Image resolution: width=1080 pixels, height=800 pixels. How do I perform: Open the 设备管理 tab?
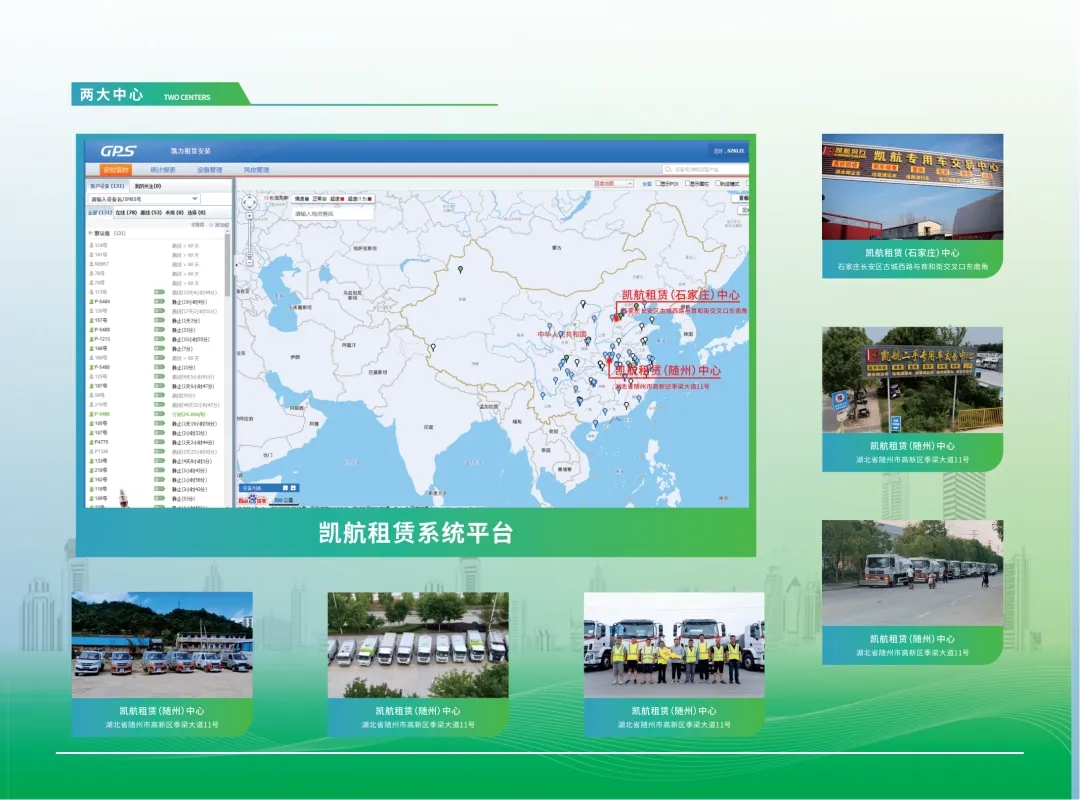209,170
